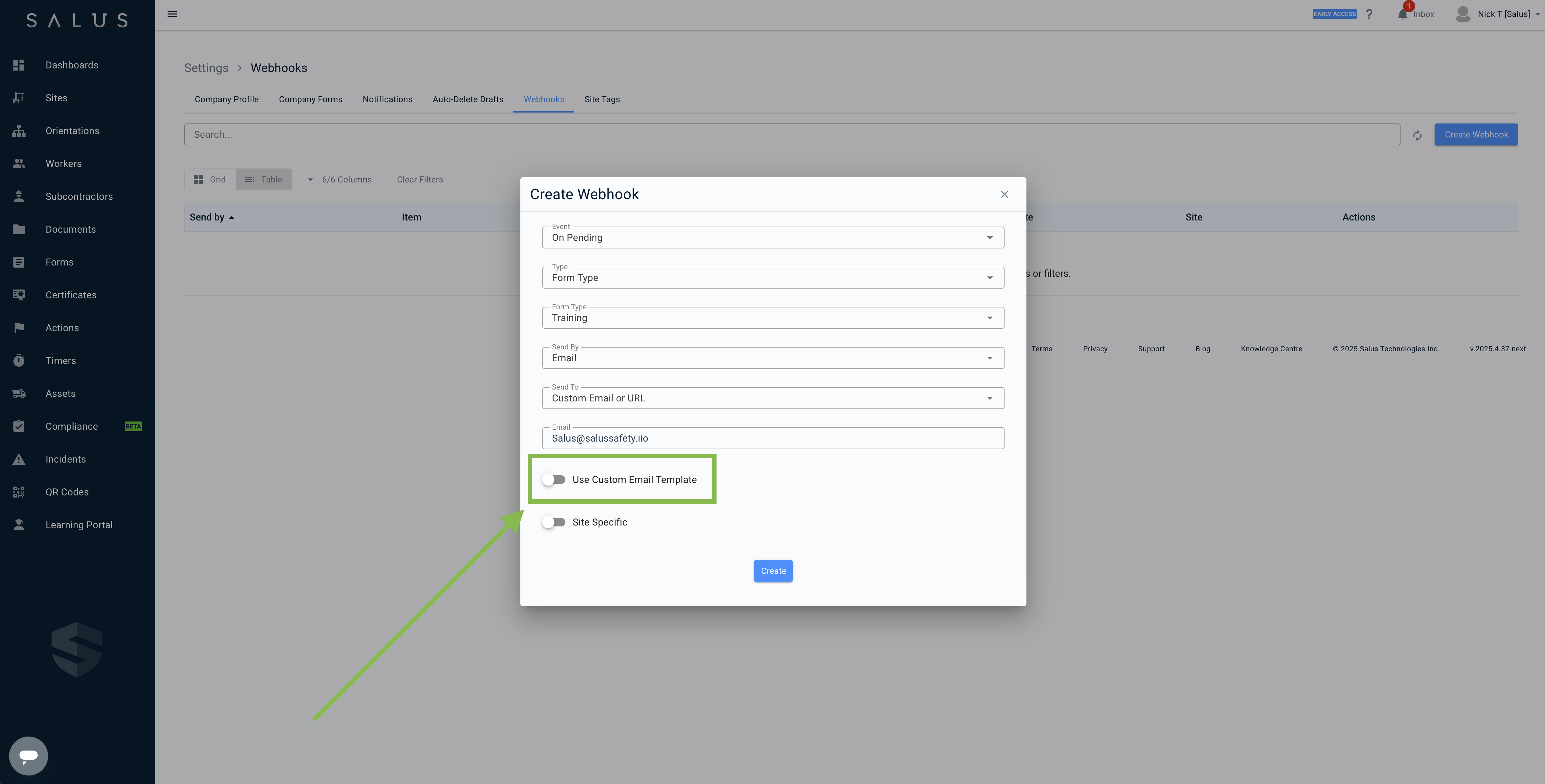Open the Site Tags tab

602,99
